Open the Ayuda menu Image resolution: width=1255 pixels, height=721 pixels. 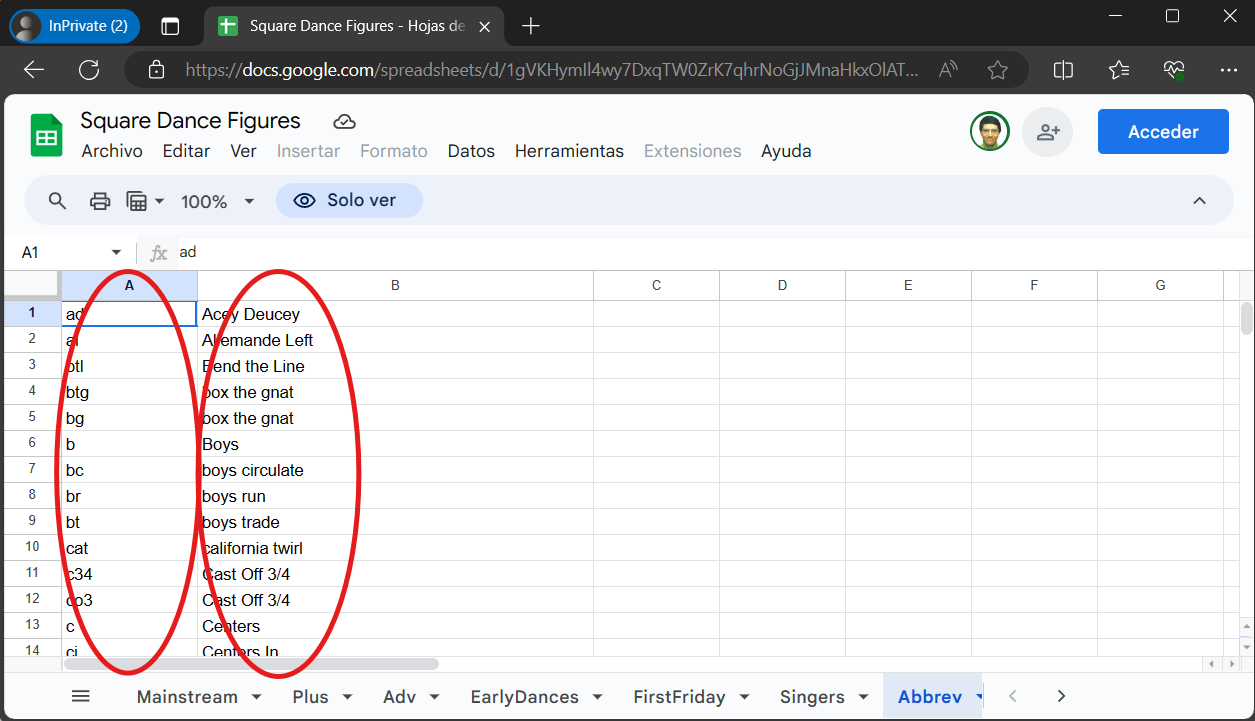(x=786, y=151)
